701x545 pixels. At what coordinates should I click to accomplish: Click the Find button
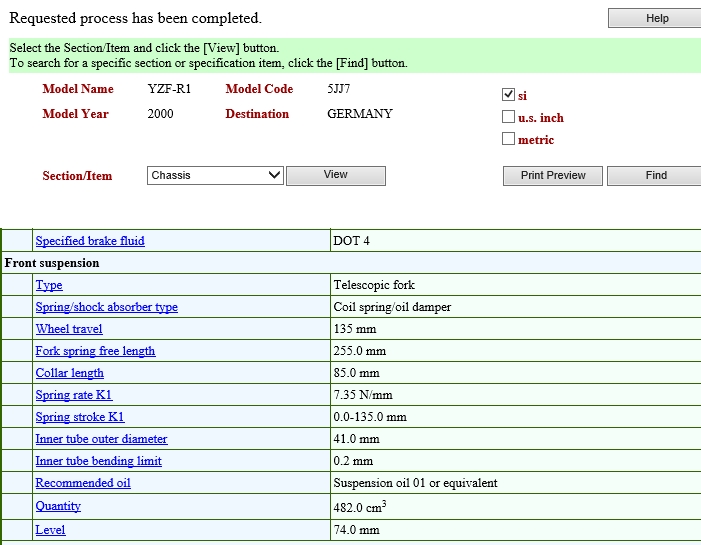655,175
